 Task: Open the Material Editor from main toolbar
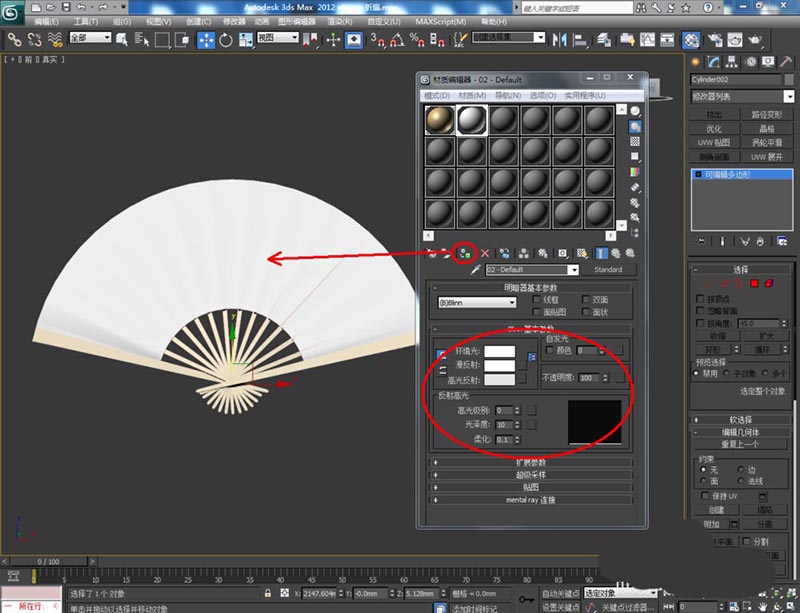click(x=691, y=40)
